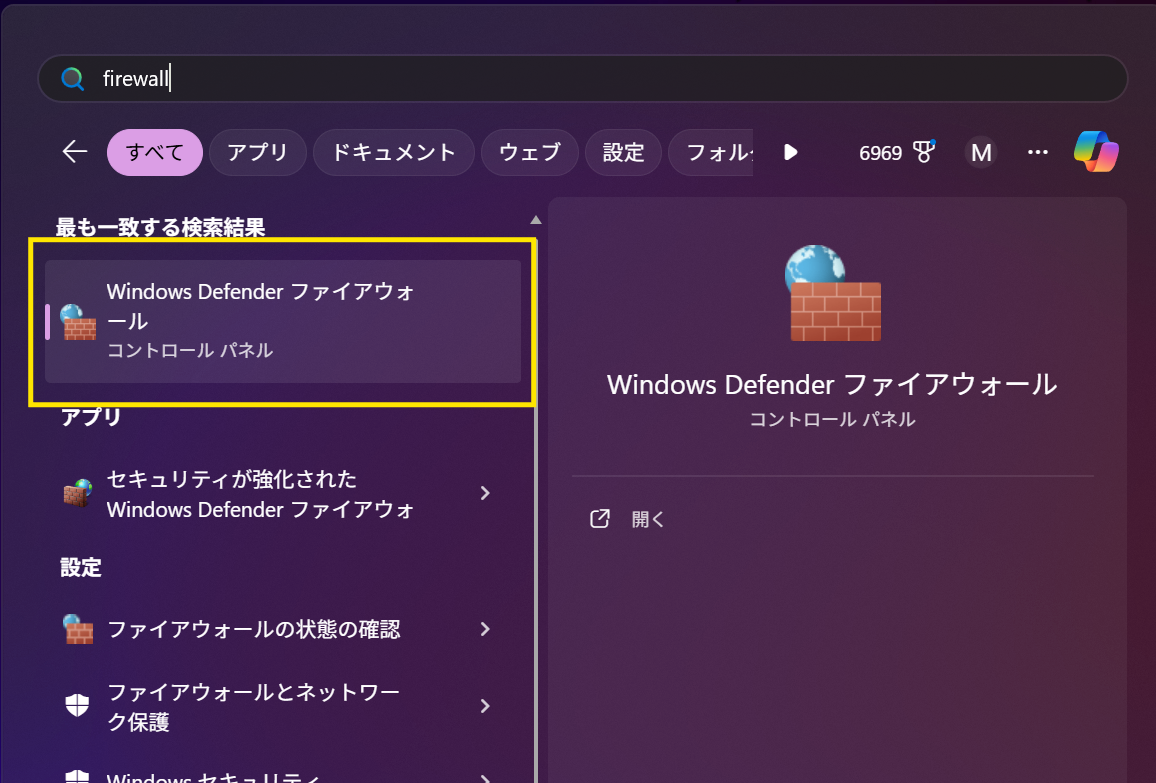Open the Windows Defender ファイアウォール best match result
The width and height of the screenshot is (1156, 783).
(x=283, y=321)
